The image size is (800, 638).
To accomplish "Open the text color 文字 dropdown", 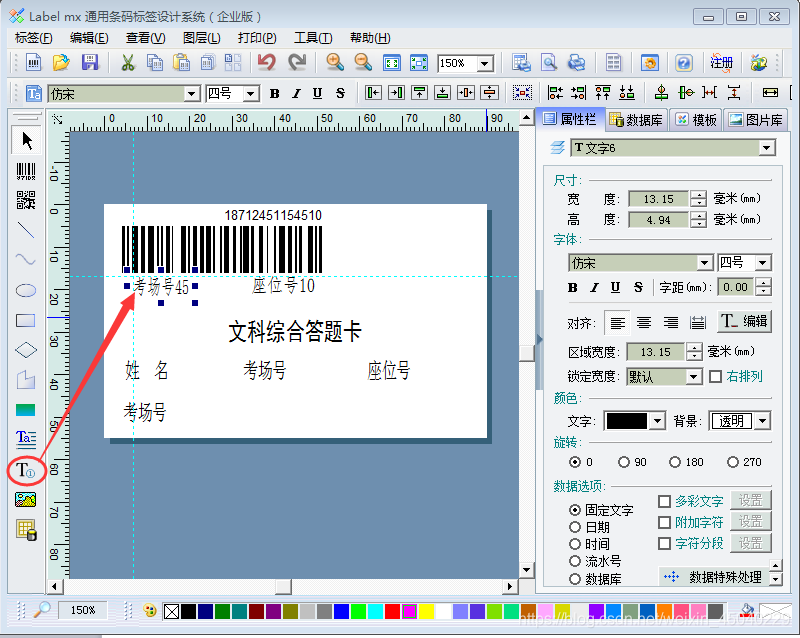I will [x=658, y=421].
